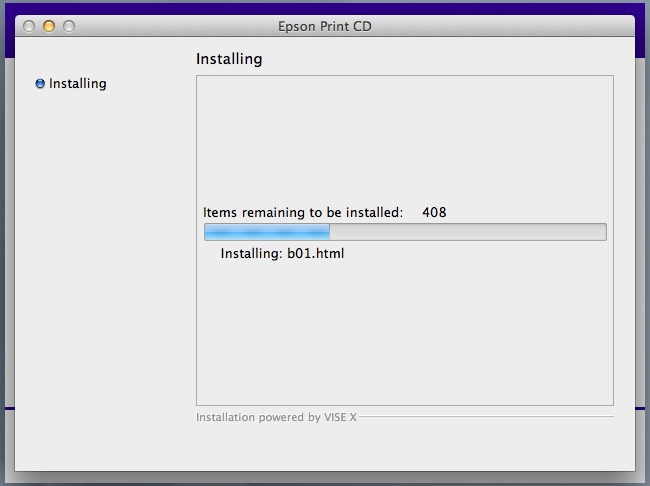Click the empty window area below VISE X footer

[324, 447]
